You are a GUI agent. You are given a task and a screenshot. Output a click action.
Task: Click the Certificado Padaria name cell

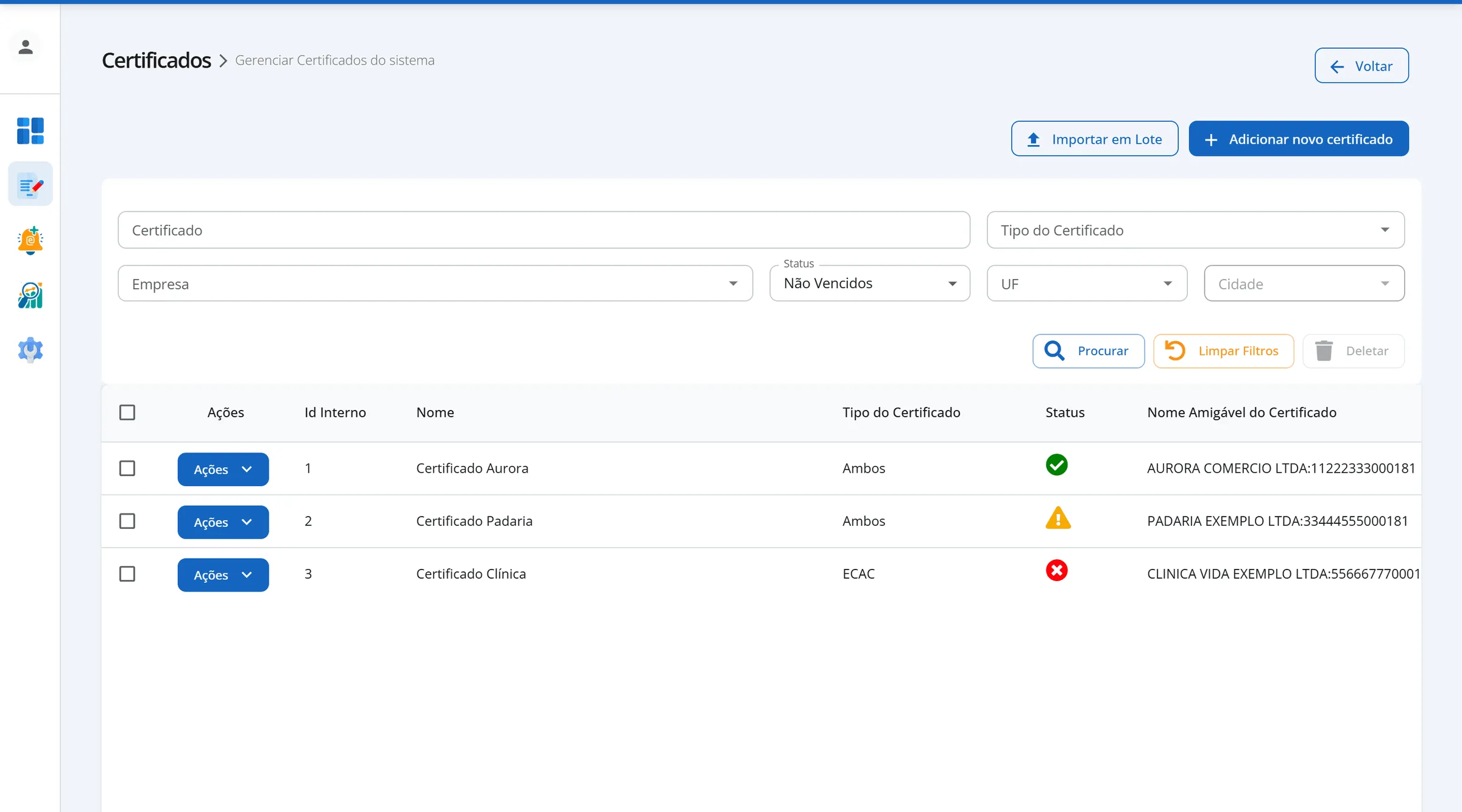pos(474,521)
